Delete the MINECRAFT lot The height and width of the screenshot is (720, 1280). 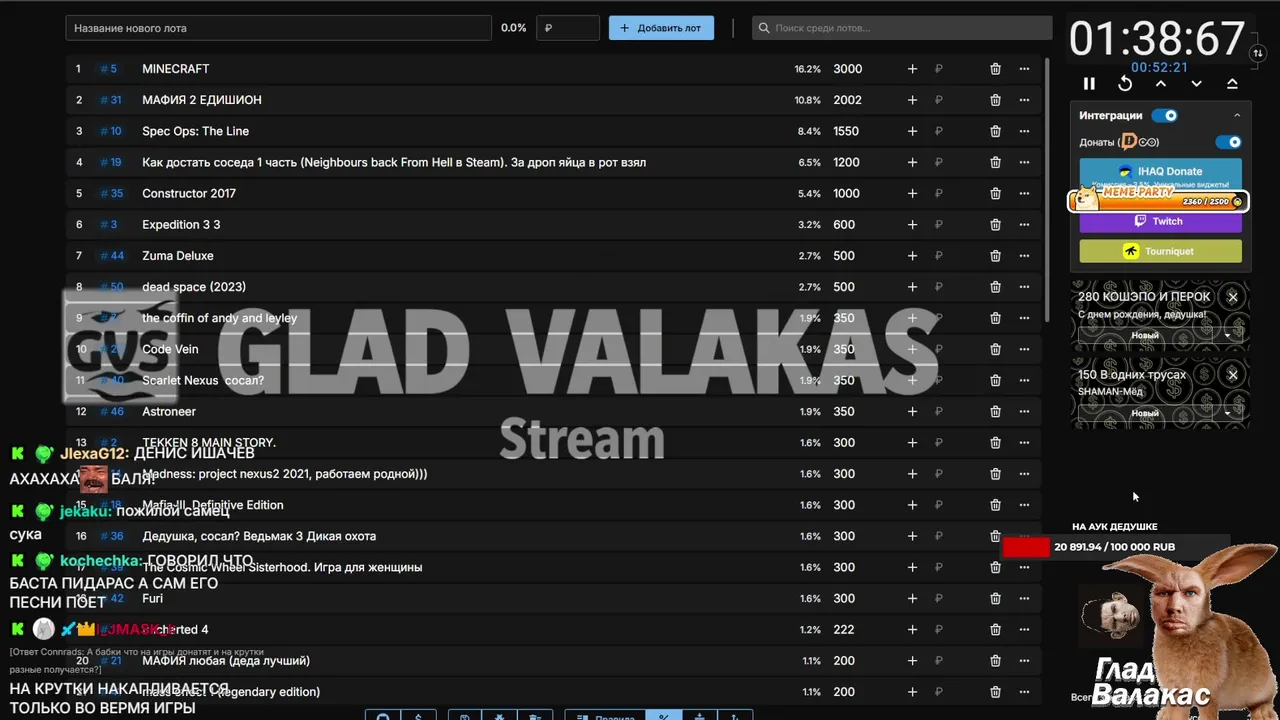pyautogui.click(x=995, y=69)
